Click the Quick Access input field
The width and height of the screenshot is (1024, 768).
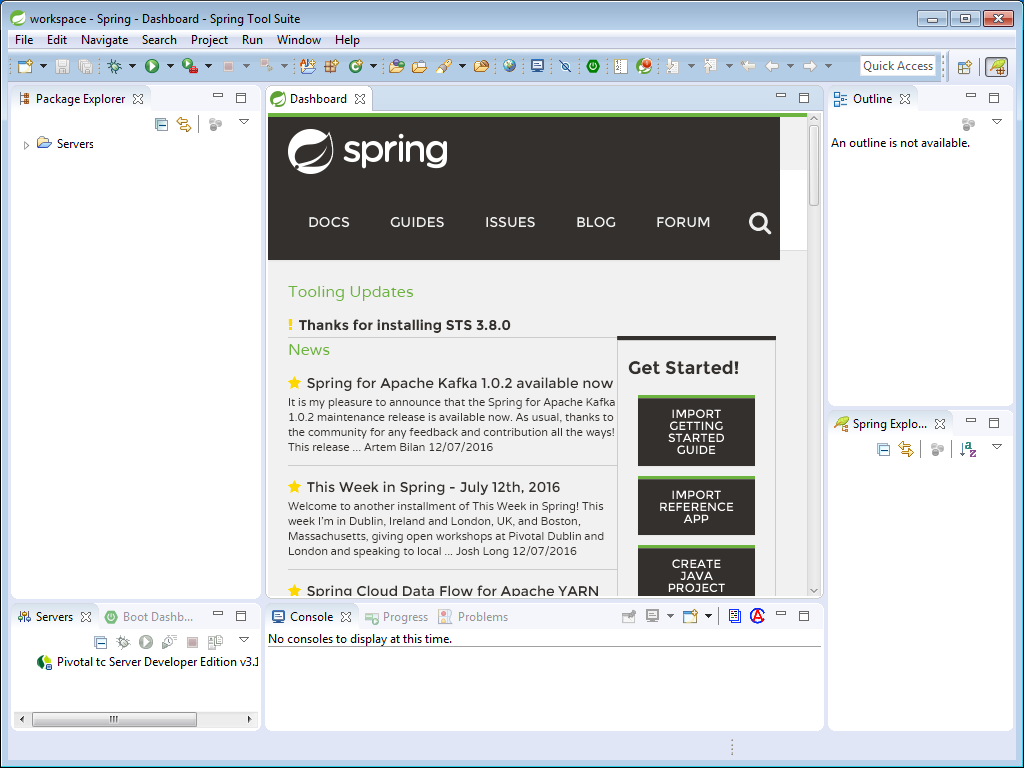click(x=898, y=66)
